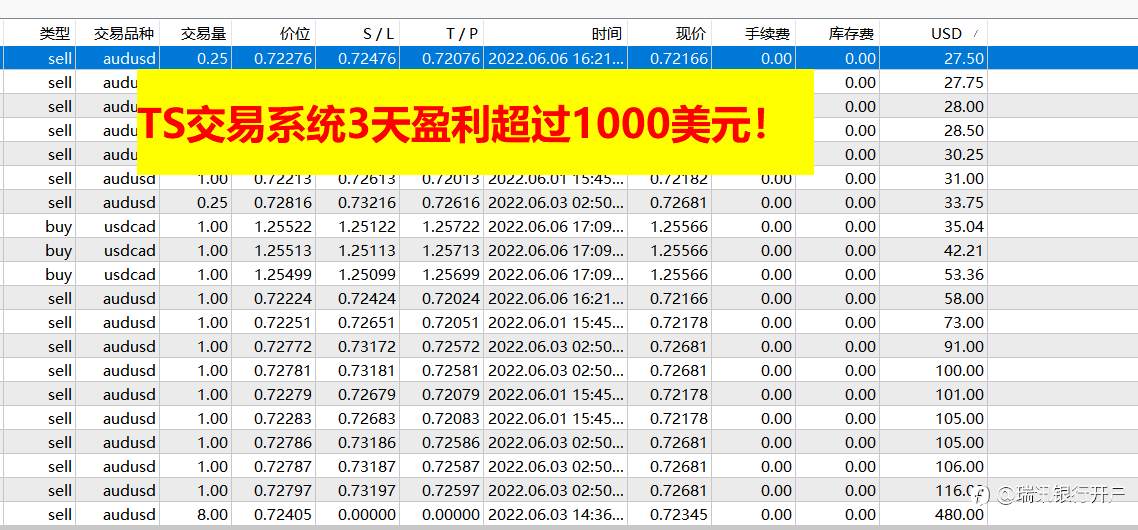Viewport: 1138px width, 530px height.
Task: Select the profit value 73.00
Action: click(x=964, y=322)
